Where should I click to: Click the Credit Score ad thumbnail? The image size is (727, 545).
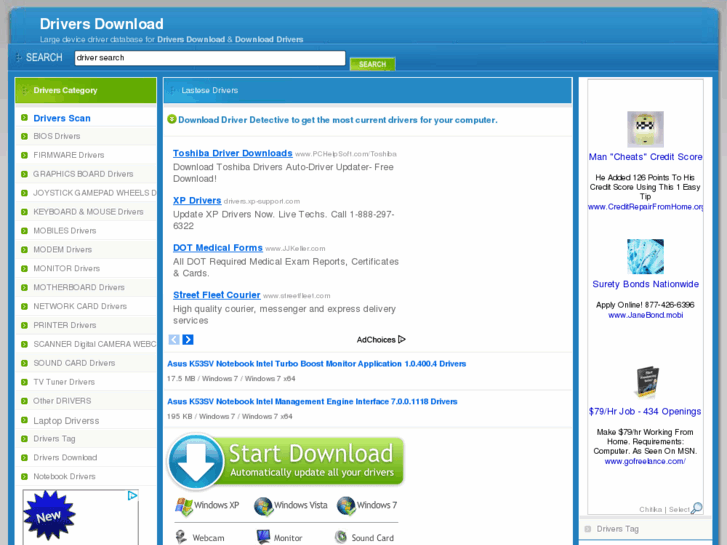(645, 129)
